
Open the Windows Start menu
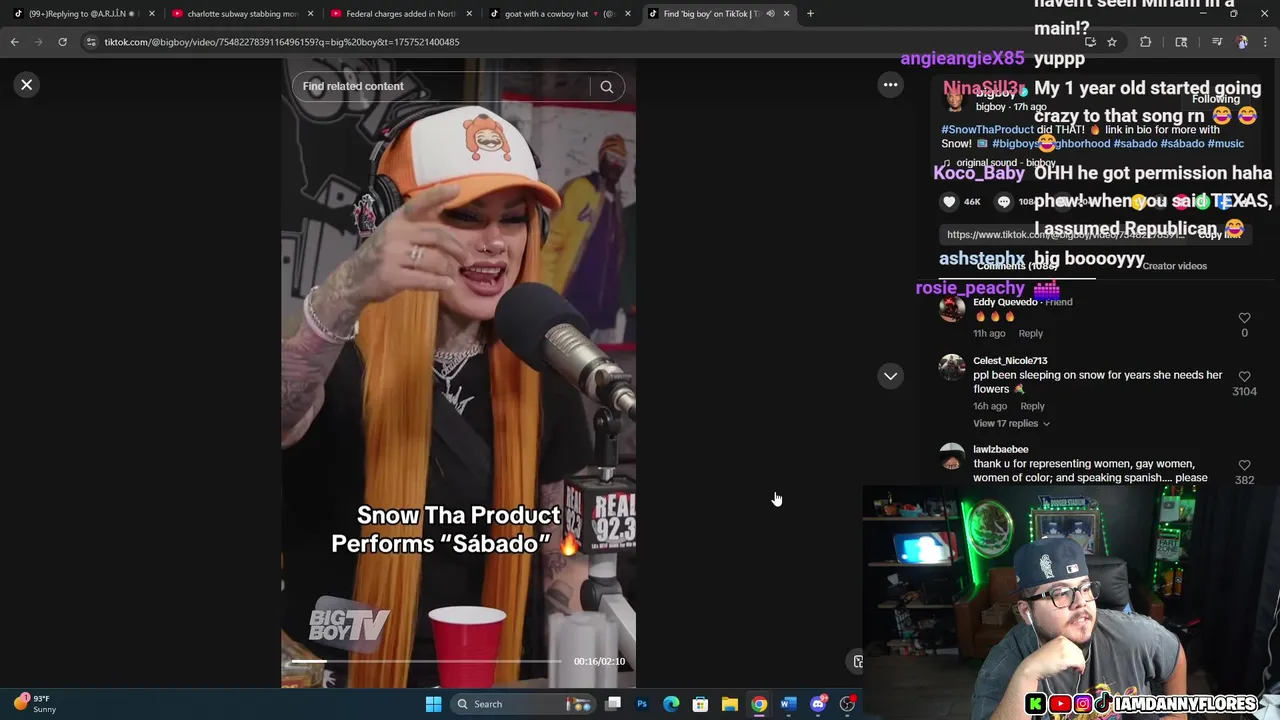pyautogui.click(x=433, y=704)
